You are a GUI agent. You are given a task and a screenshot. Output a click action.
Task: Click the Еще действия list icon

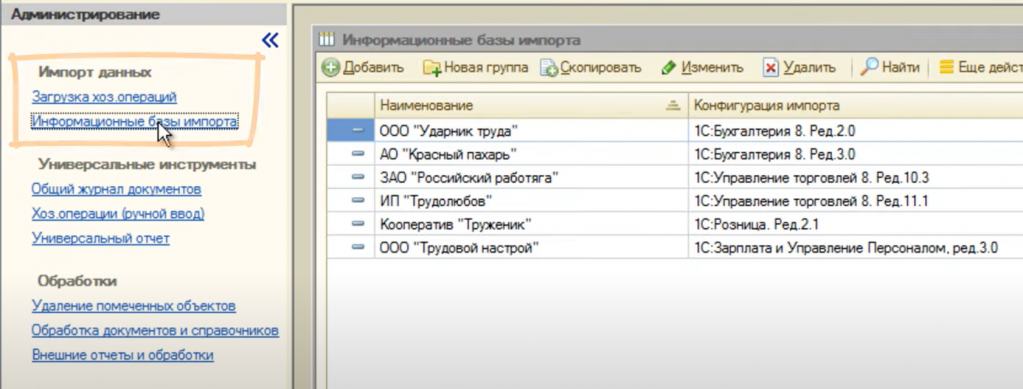click(947, 67)
